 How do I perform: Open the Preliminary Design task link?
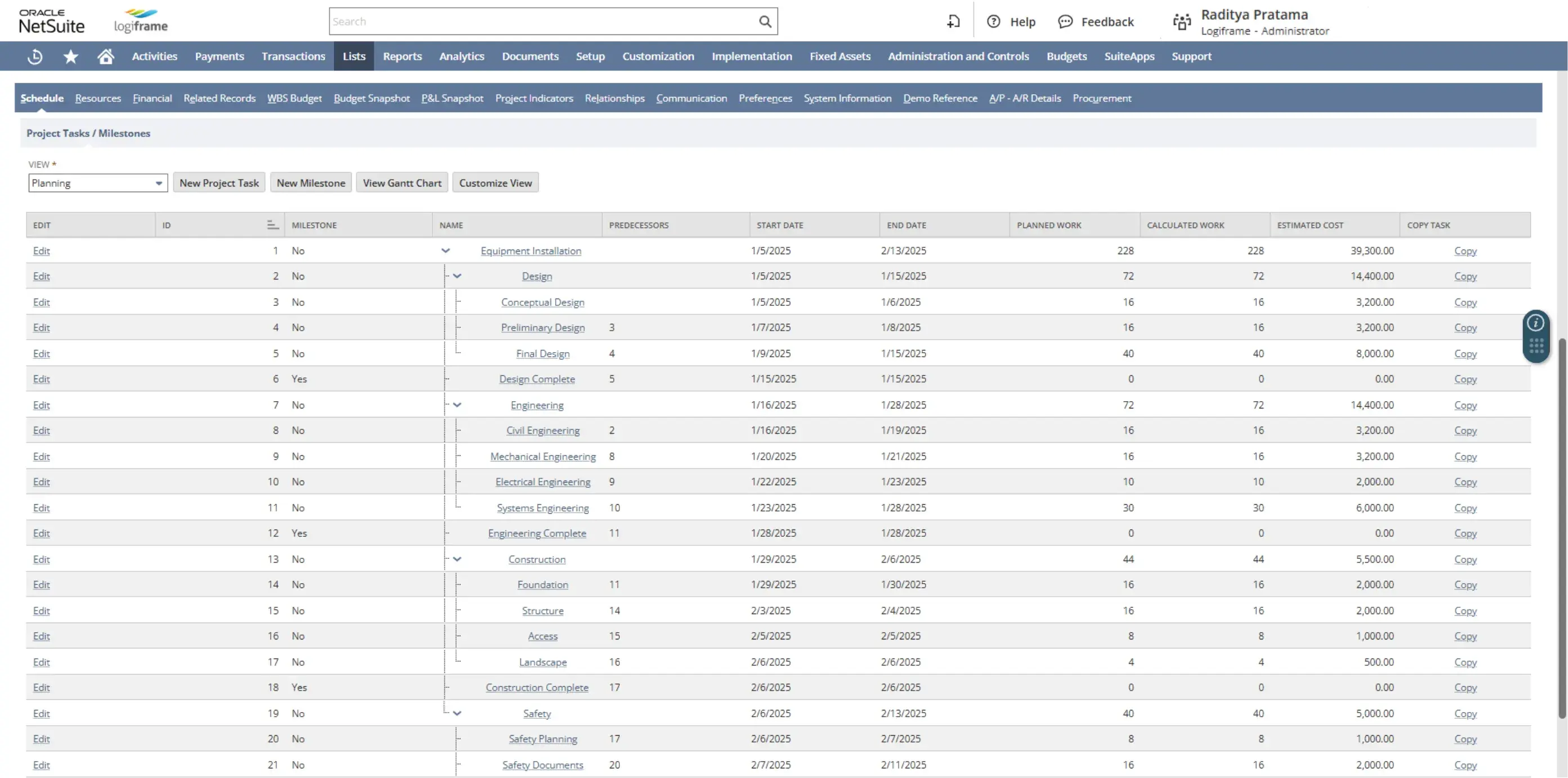(x=542, y=328)
